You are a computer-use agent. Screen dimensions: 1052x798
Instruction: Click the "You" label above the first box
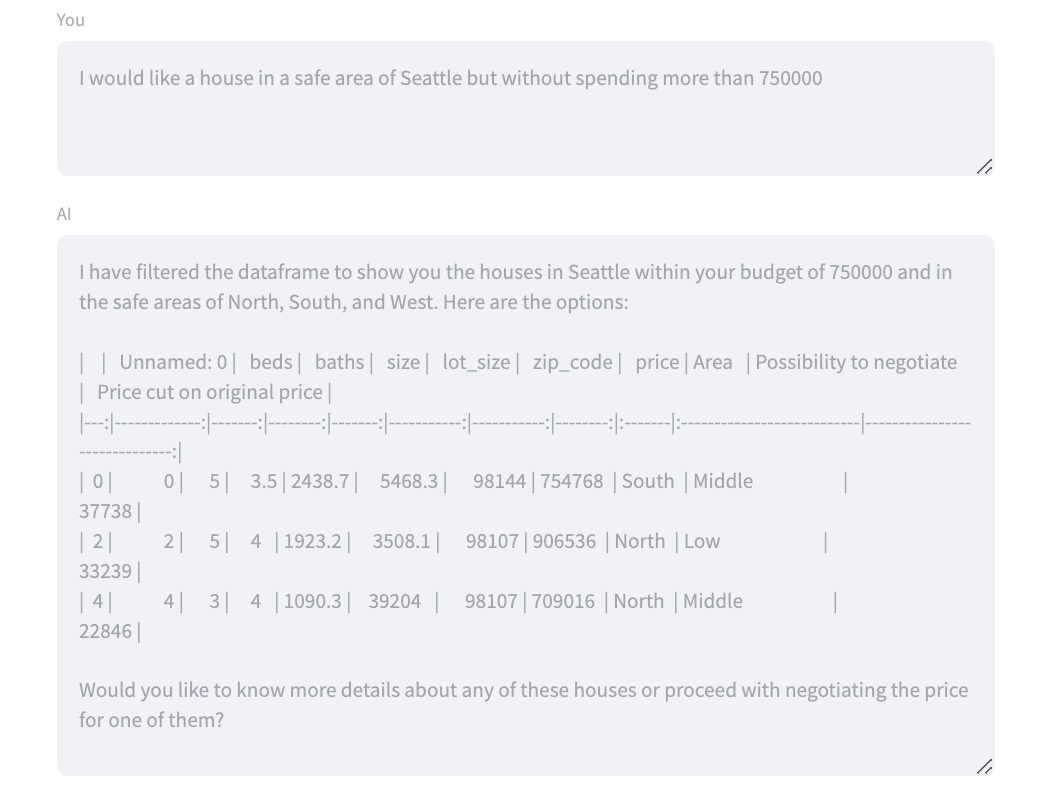(x=71, y=20)
